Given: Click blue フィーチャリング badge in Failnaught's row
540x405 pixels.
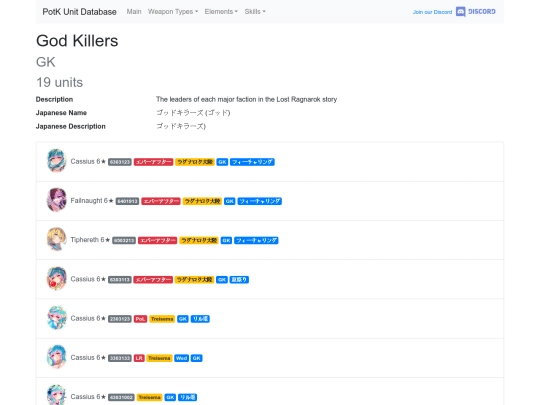Looking at the screenshot, I should coord(260,201).
